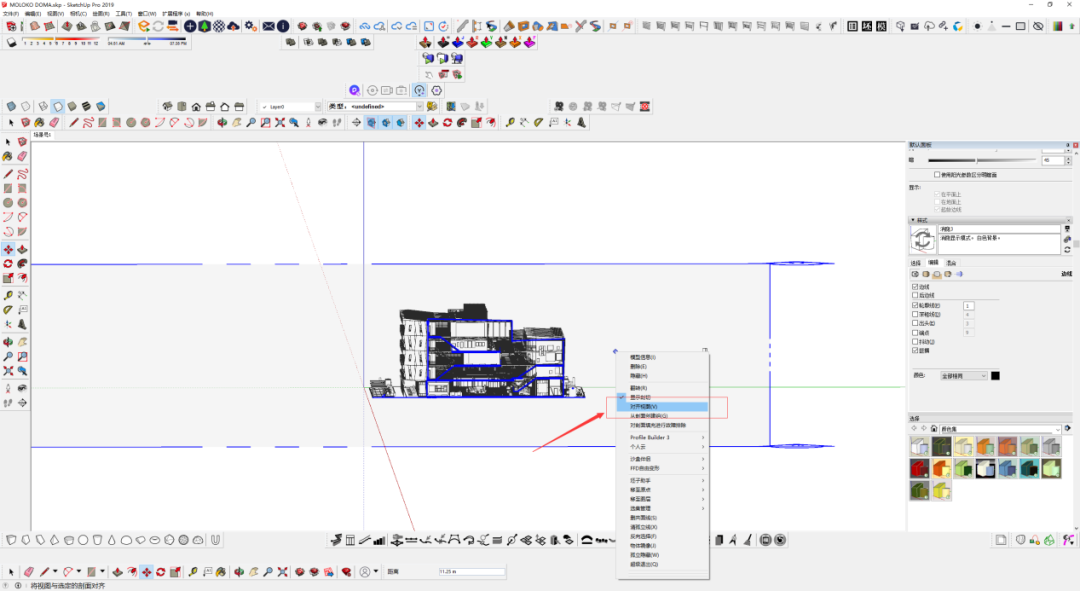
Task: Select the Tape Measure tool in left toolbar
Action: [8, 295]
